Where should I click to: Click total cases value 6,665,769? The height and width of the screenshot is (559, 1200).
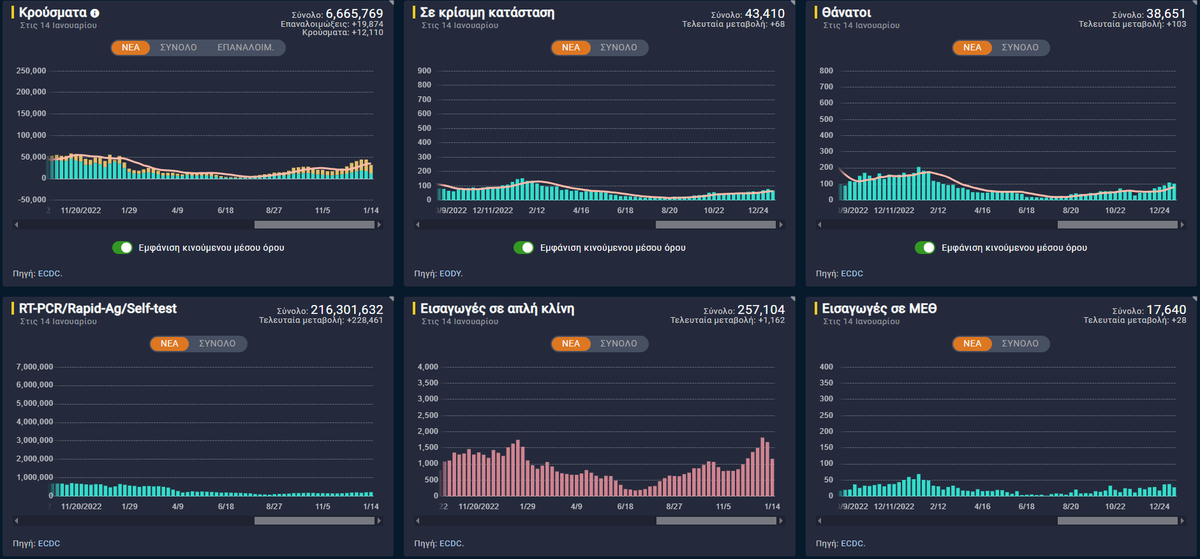pyautogui.click(x=354, y=12)
